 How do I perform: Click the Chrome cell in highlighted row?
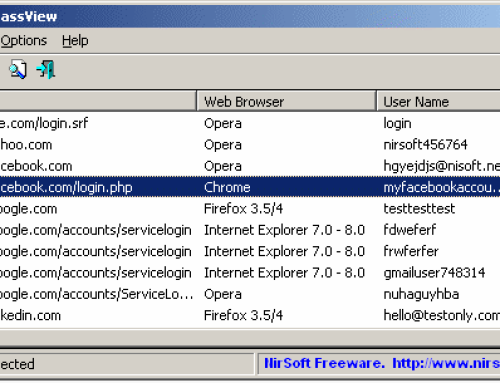pyautogui.click(x=227, y=187)
